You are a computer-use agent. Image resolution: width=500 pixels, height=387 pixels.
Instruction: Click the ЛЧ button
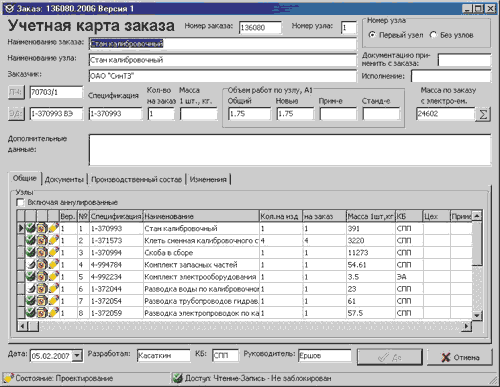pyautogui.click(x=16, y=92)
